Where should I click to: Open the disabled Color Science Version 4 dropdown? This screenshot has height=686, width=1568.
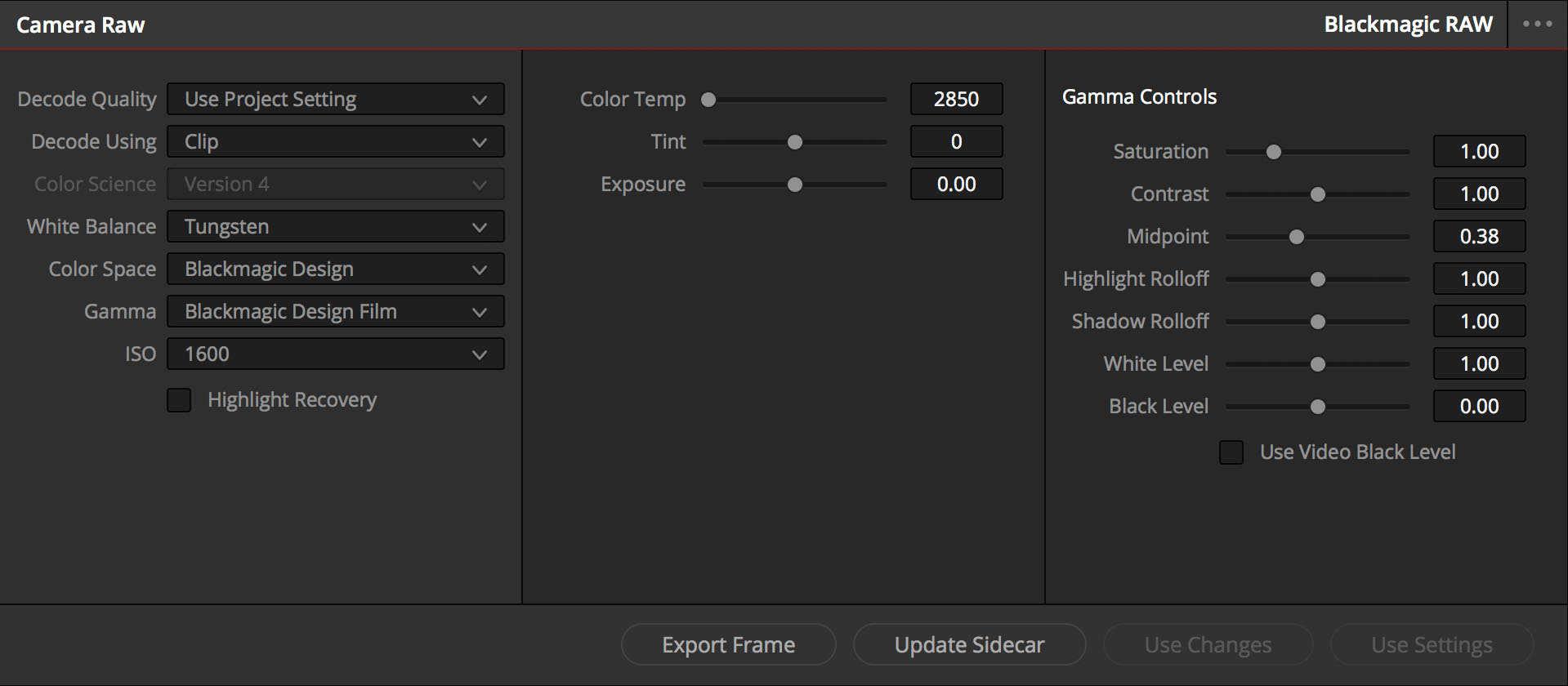click(336, 185)
